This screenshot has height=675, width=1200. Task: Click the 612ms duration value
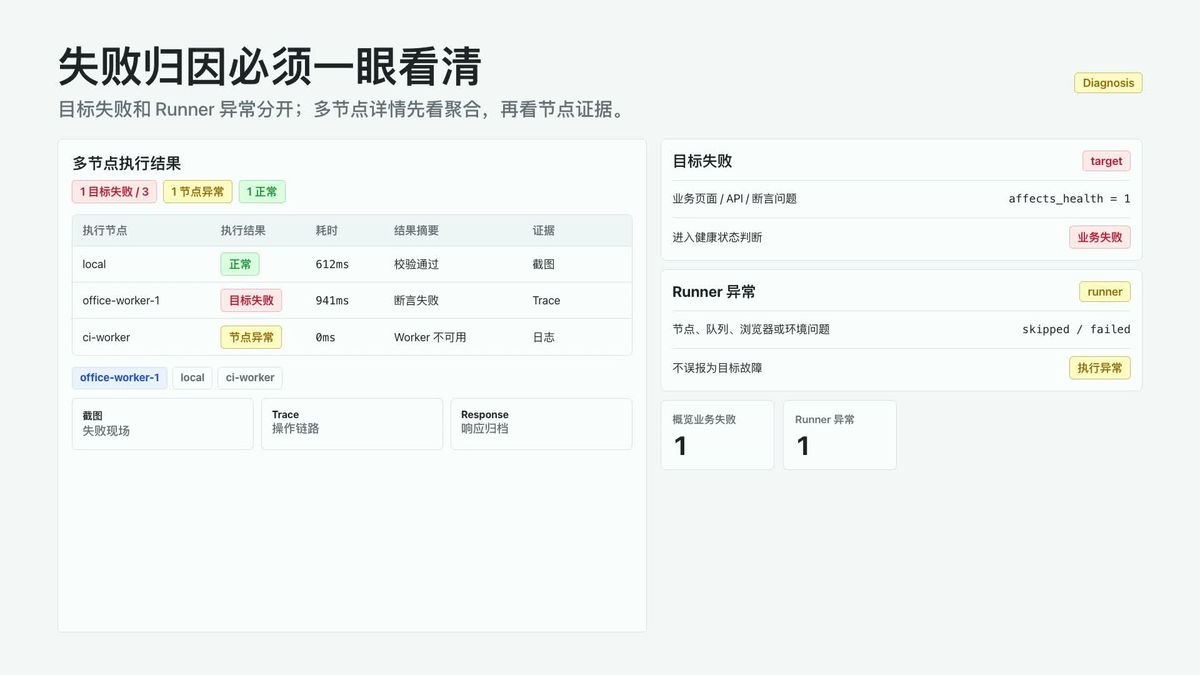click(332, 264)
